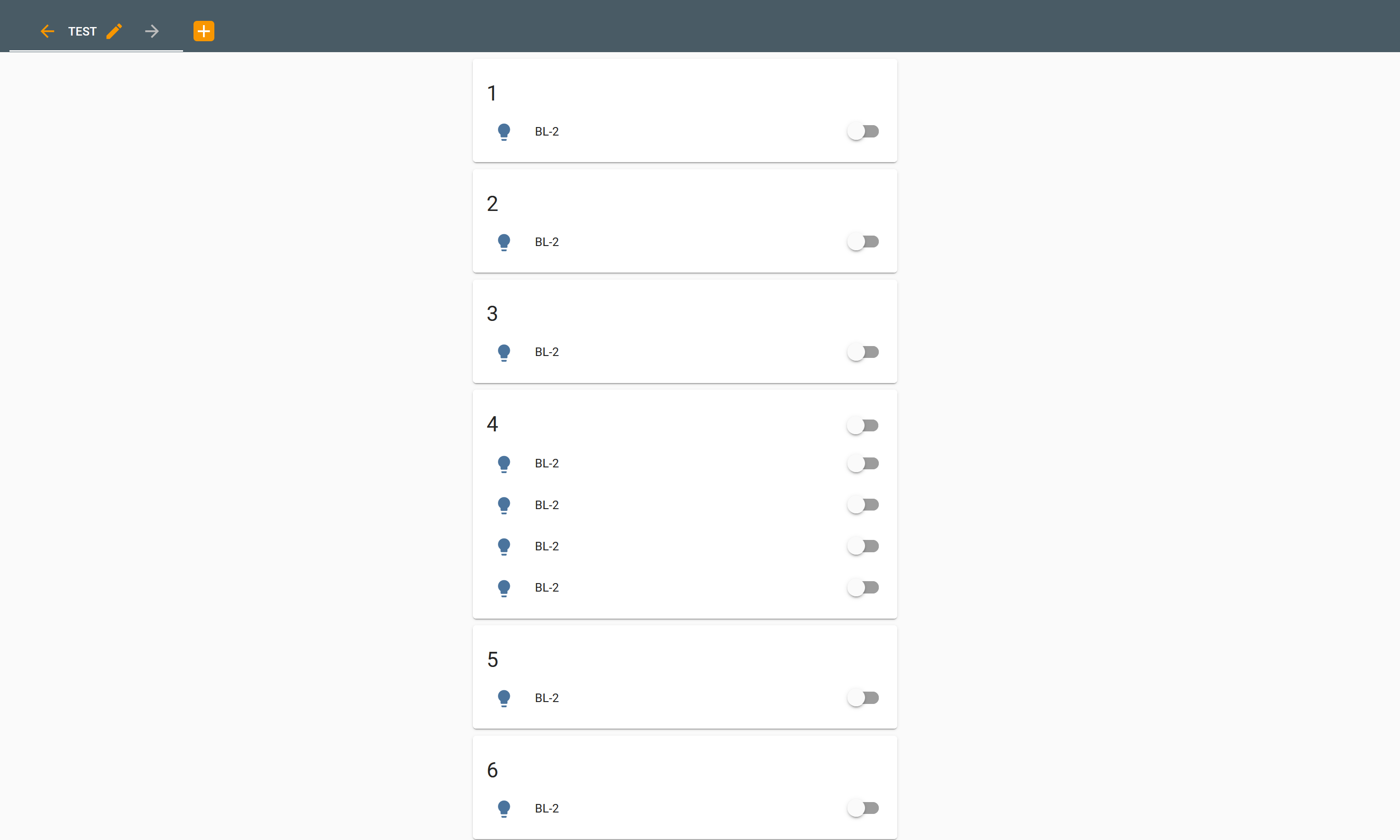Click the pencil icon to rename TEST

114,31
